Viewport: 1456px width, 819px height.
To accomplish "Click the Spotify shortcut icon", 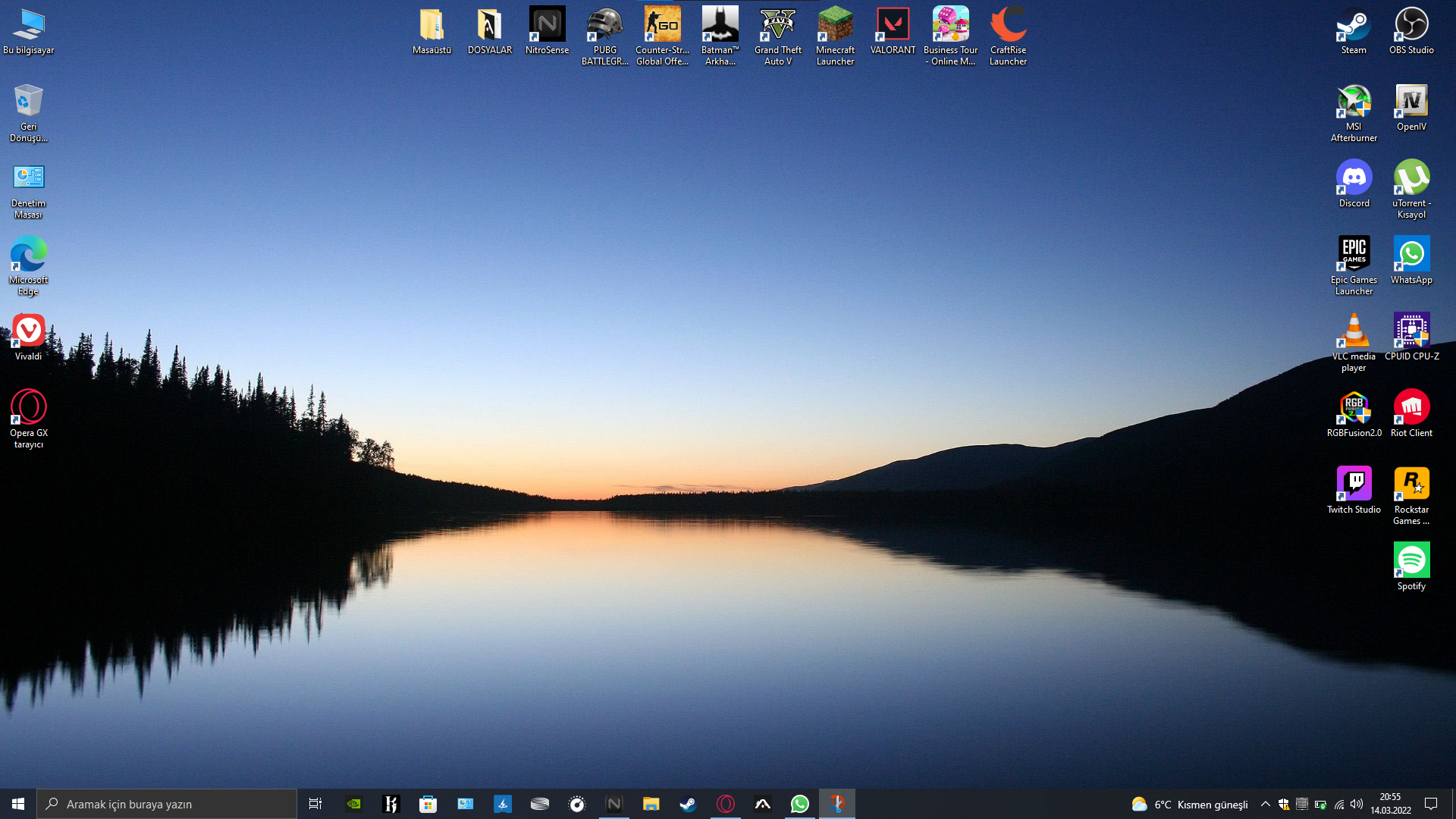I will click(x=1411, y=566).
